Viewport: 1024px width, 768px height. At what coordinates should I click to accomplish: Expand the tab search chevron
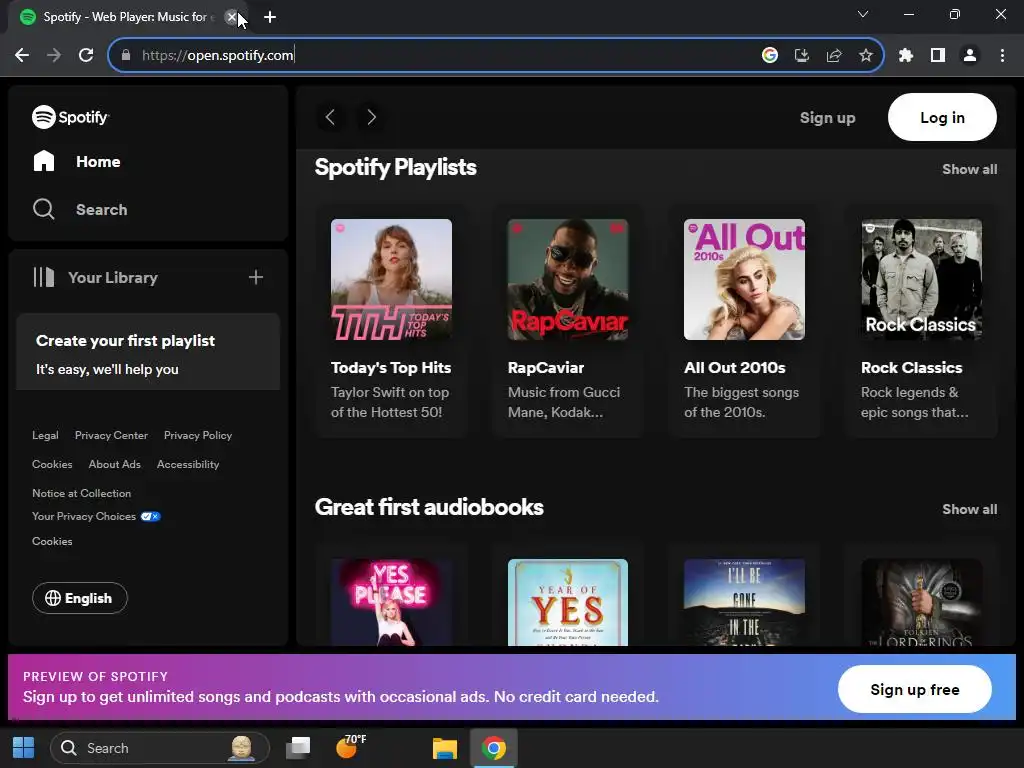tap(863, 14)
